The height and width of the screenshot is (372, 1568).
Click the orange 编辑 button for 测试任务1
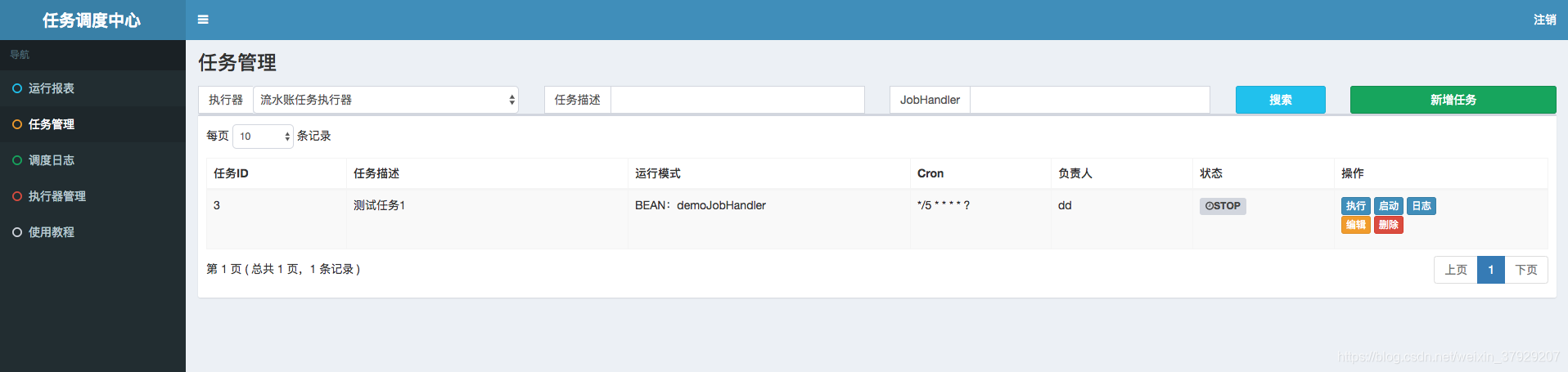click(1355, 225)
